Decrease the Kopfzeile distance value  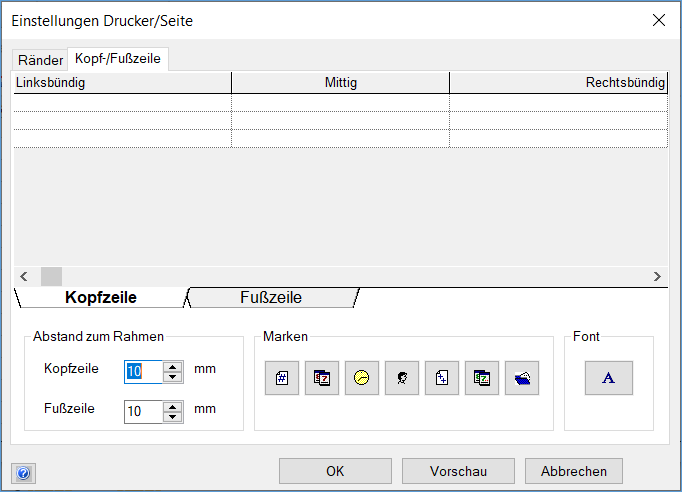[x=173, y=377]
